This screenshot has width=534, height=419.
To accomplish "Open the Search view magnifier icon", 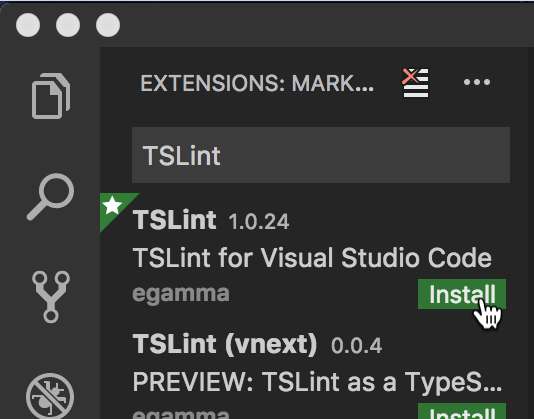I will pyautogui.click(x=50, y=197).
